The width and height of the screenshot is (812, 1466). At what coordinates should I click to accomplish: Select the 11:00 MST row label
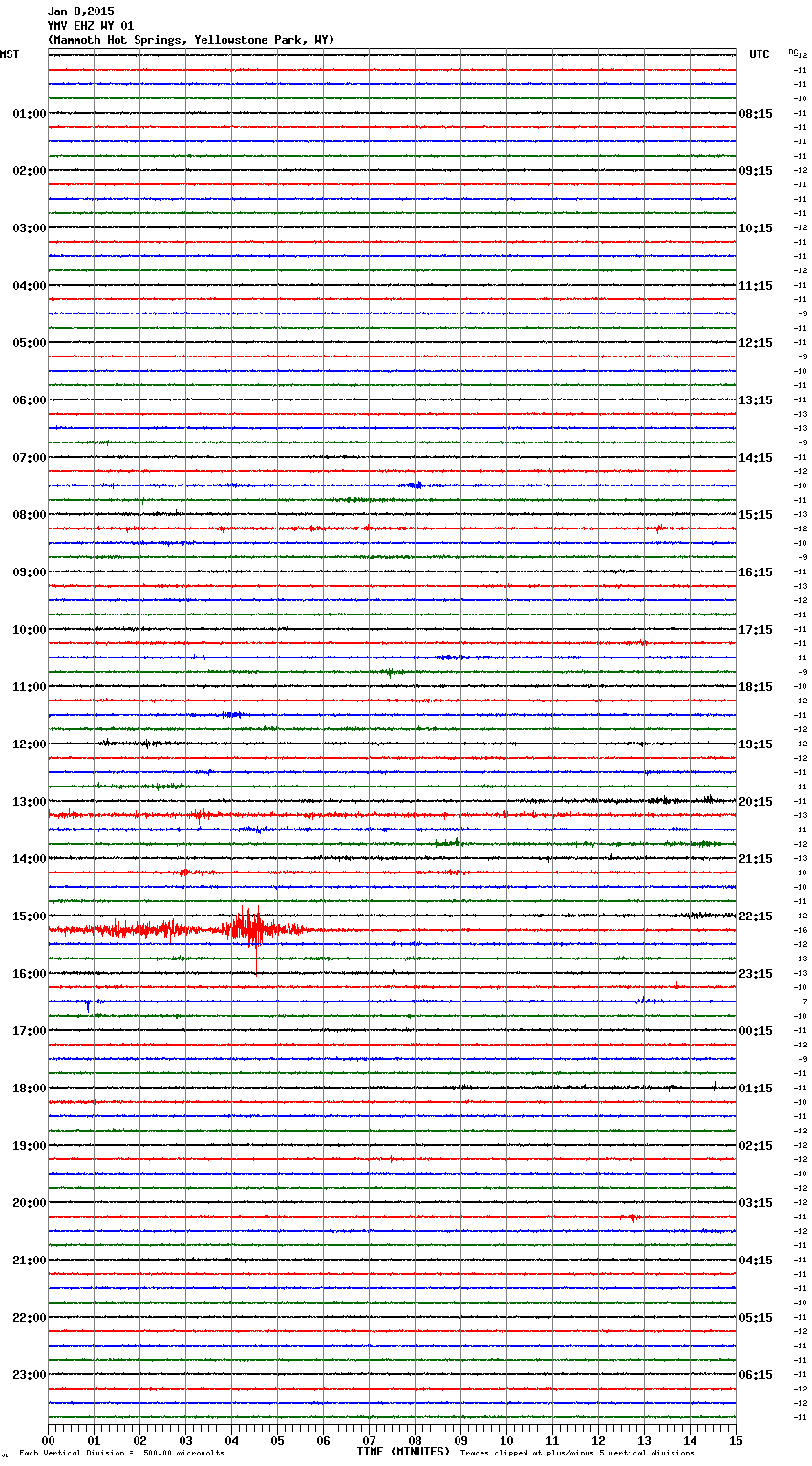tap(30, 687)
